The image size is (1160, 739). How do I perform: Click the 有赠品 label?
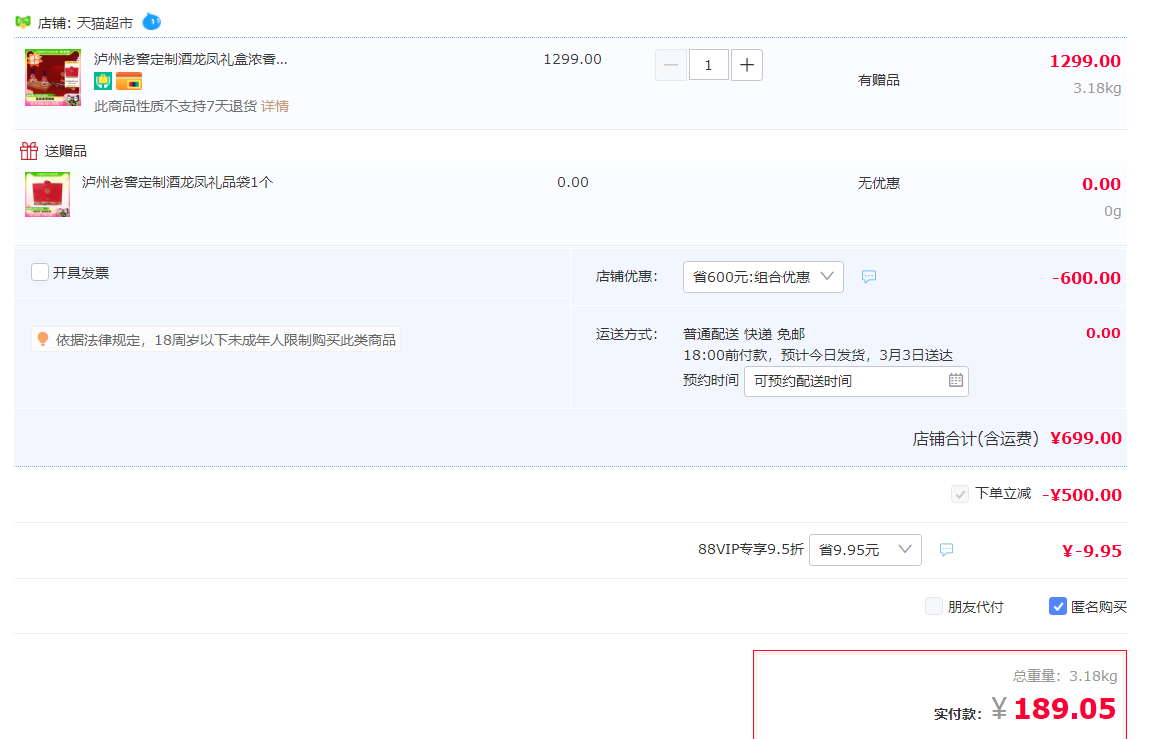[879, 80]
